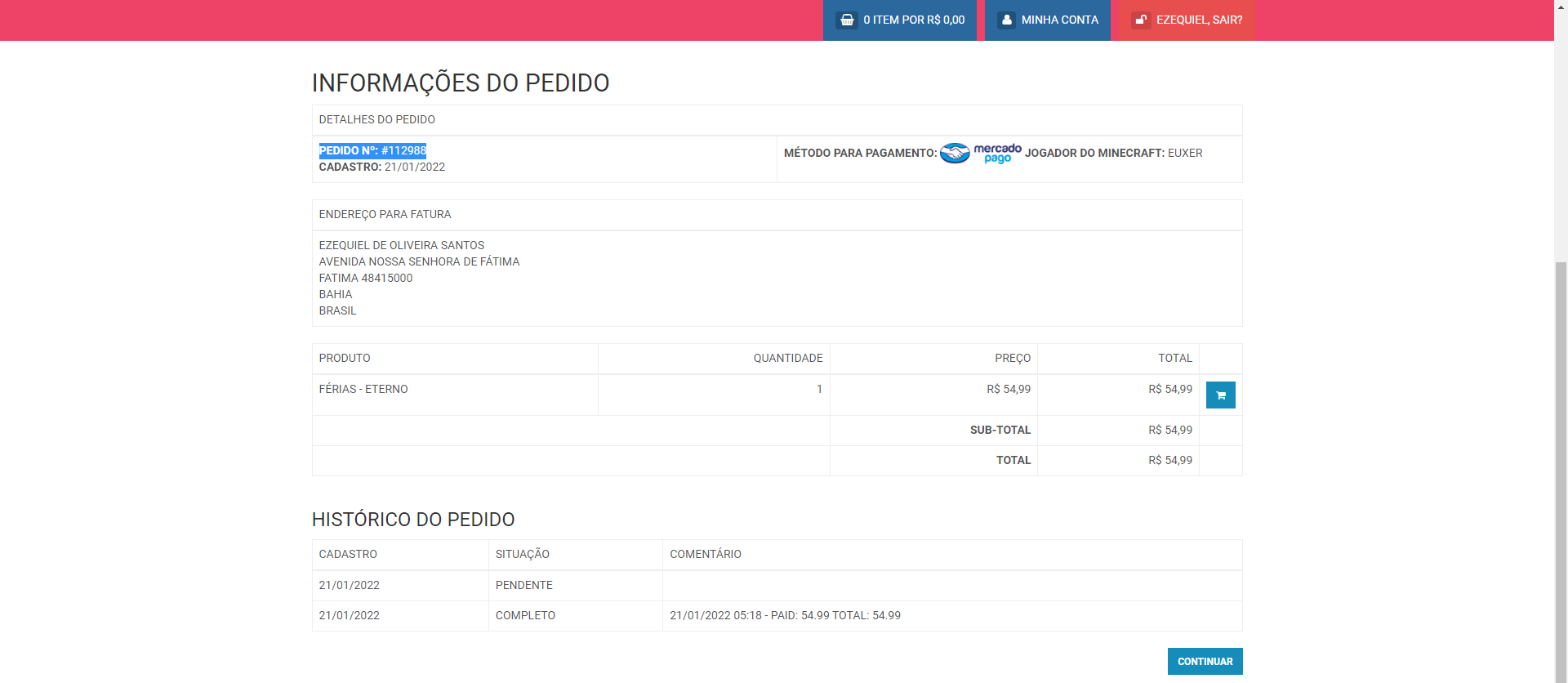Click the Cadastro: 21/01/2022 order date

[382, 167]
